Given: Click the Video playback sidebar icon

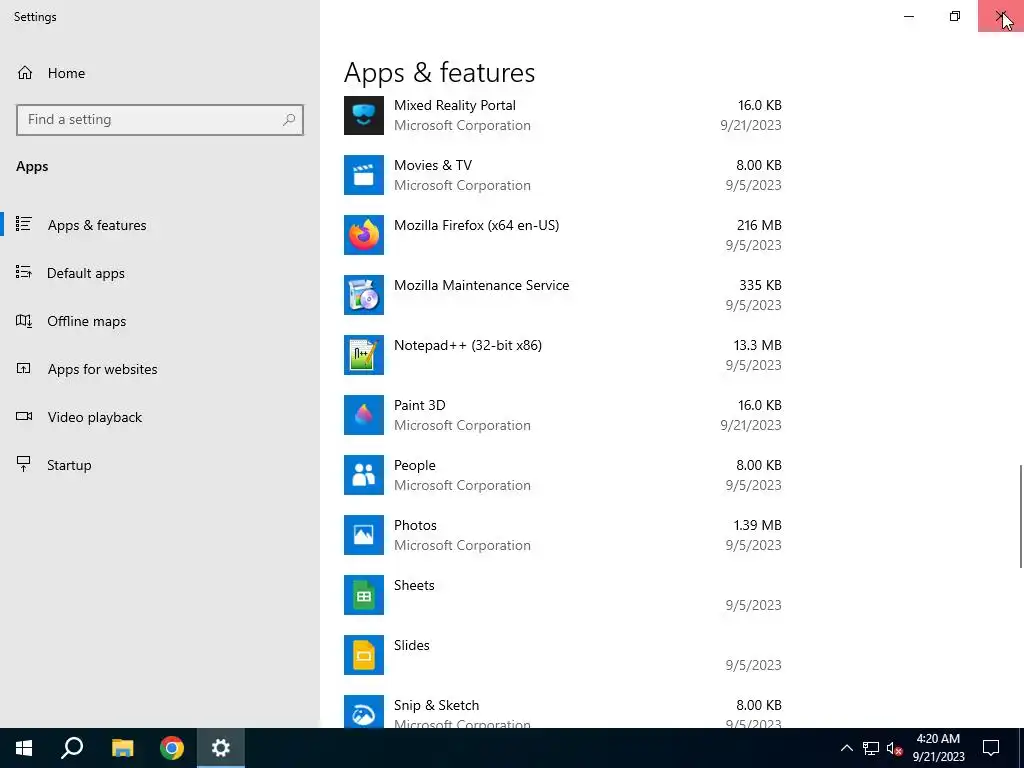Looking at the screenshot, I should [x=24, y=417].
